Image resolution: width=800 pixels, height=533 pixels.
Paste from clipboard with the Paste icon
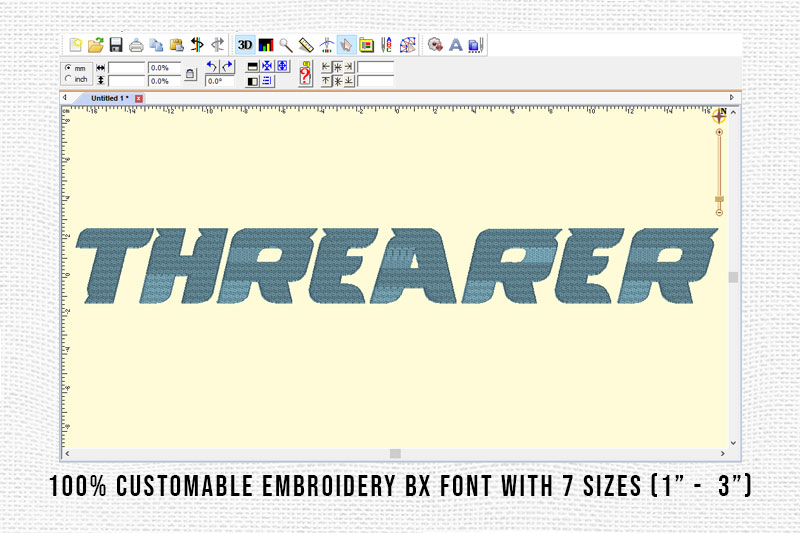click(177, 45)
